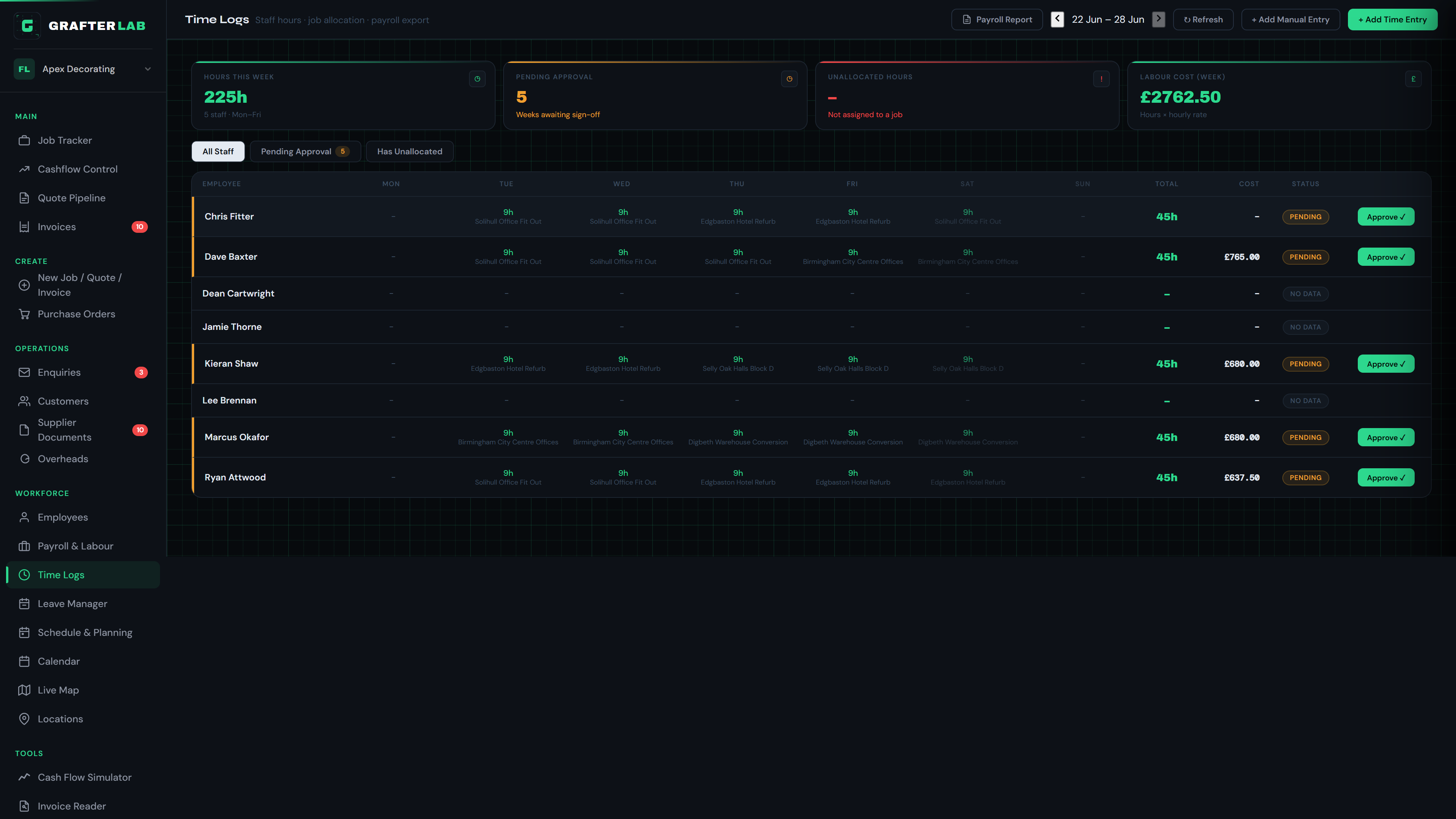The image size is (1456, 819).
Task: Open Live Map icon in sidebar
Action: point(24,690)
